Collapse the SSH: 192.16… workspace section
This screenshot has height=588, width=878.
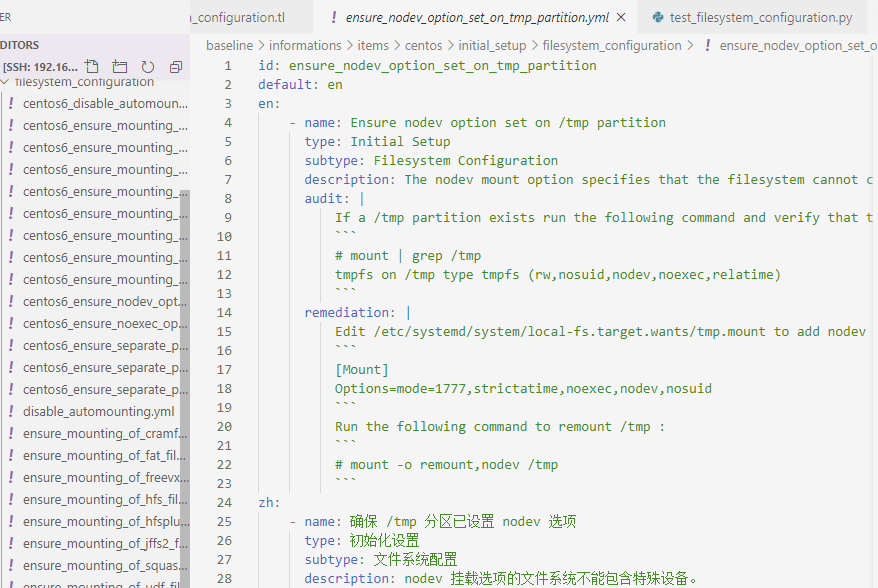coord(40,67)
